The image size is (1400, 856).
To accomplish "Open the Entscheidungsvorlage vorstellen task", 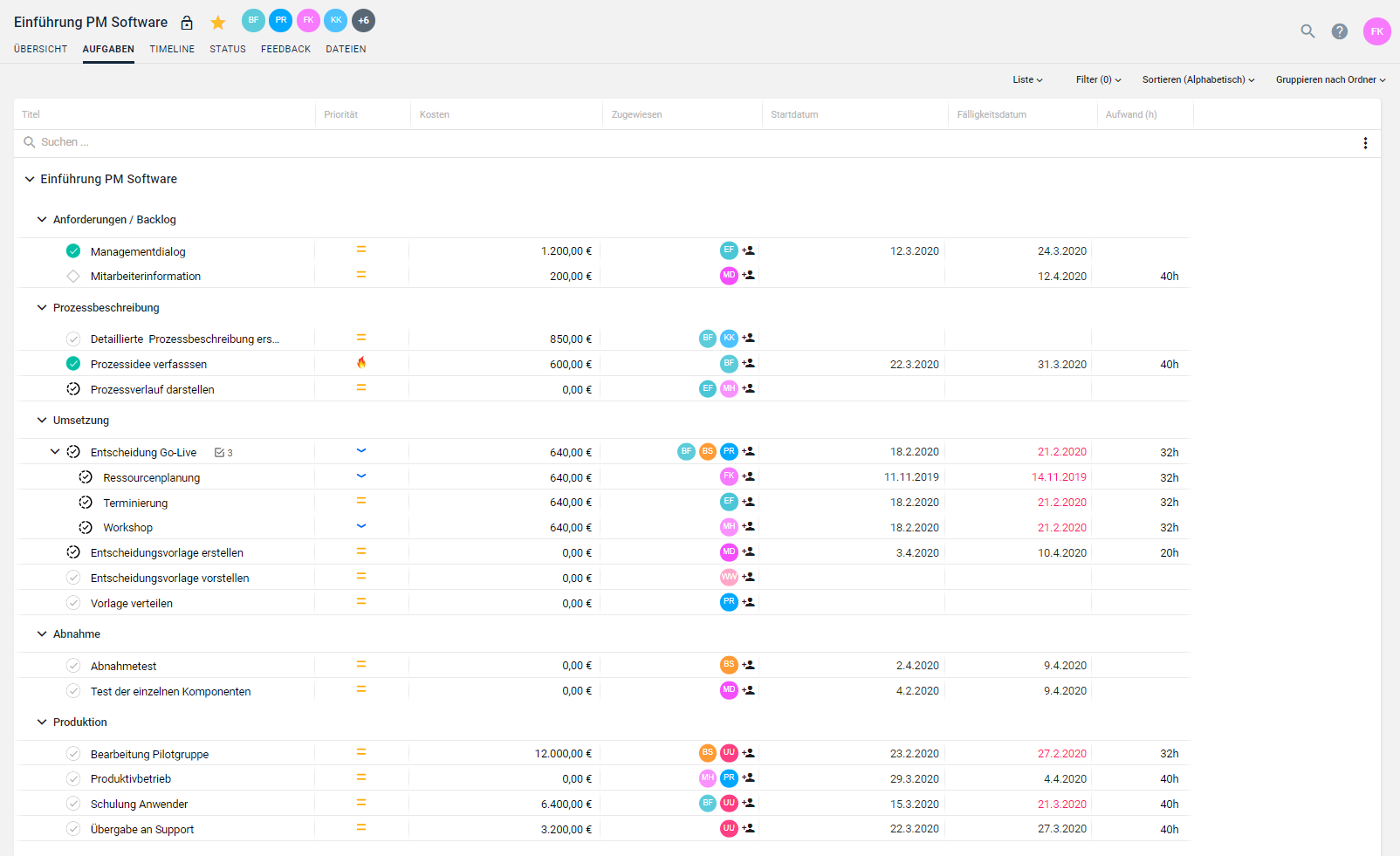I will [170, 578].
